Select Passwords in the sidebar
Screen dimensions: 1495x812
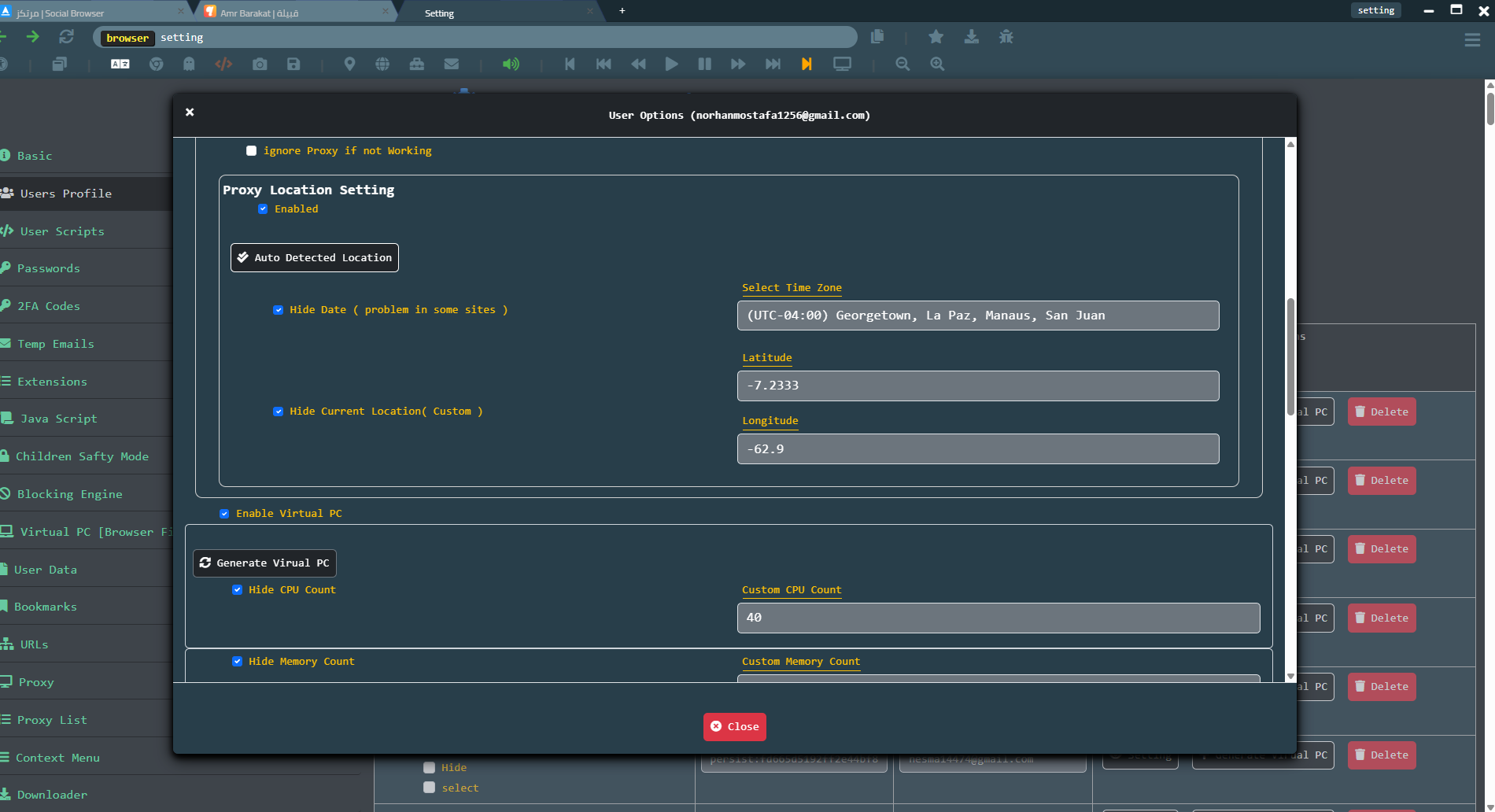coord(49,268)
